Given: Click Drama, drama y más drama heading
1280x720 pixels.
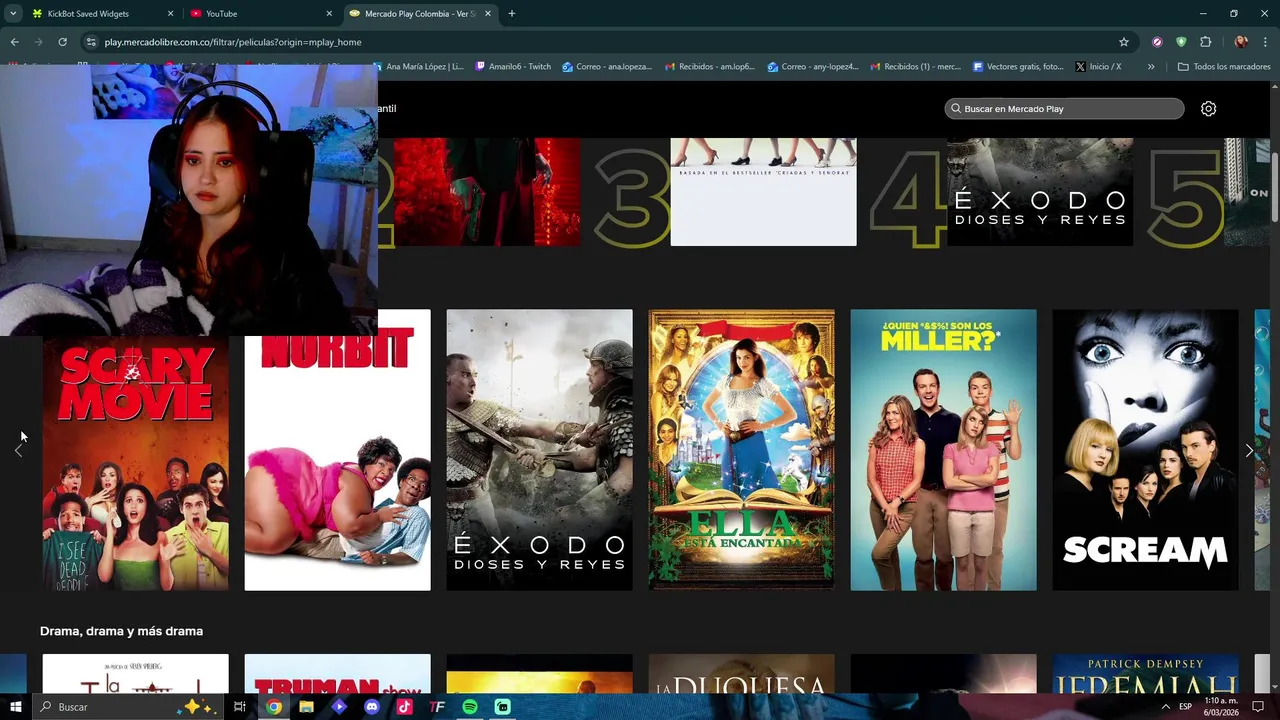Looking at the screenshot, I should click(x=121, y=631).
